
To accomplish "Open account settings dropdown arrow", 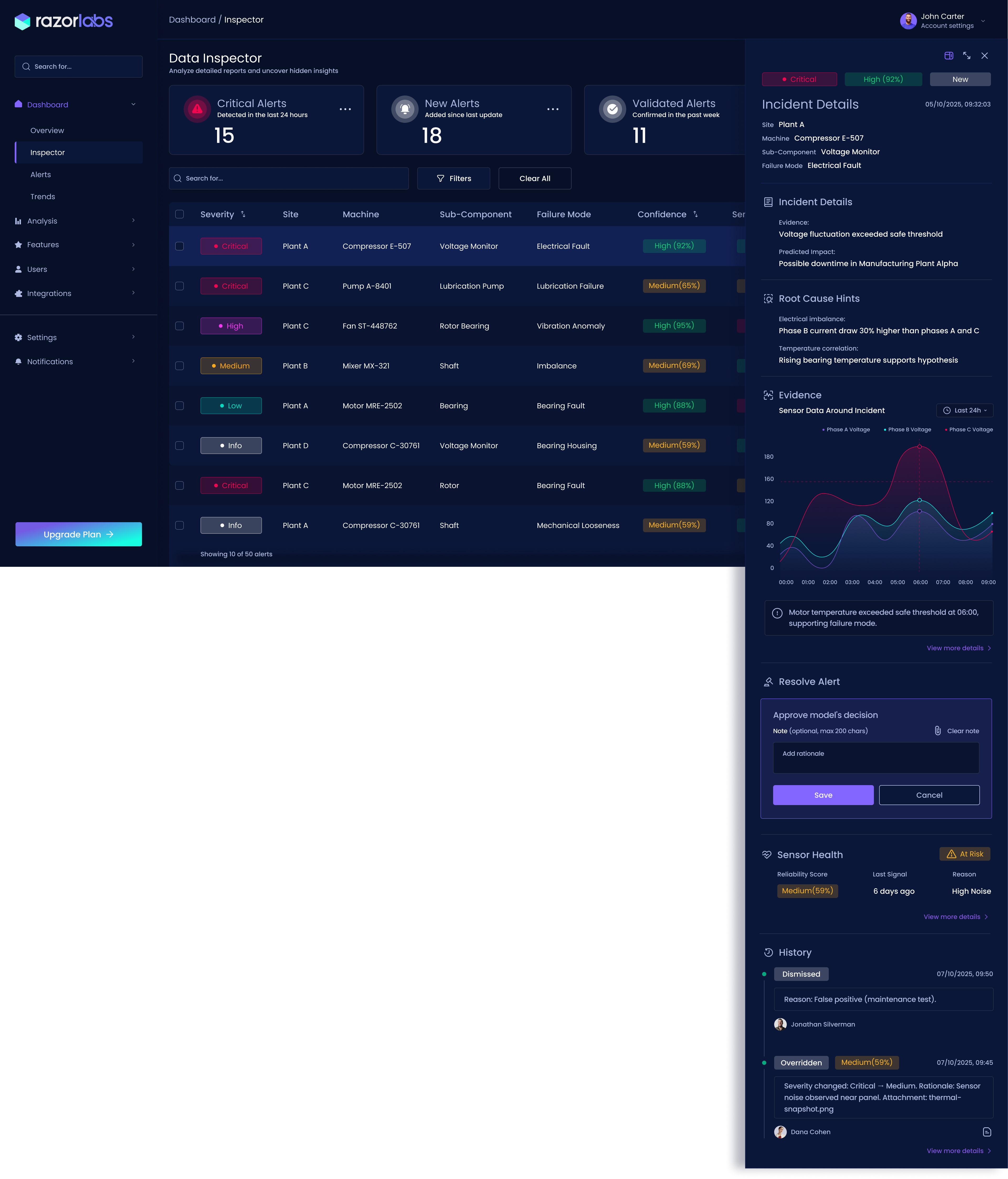I will [x=983, y=21].
